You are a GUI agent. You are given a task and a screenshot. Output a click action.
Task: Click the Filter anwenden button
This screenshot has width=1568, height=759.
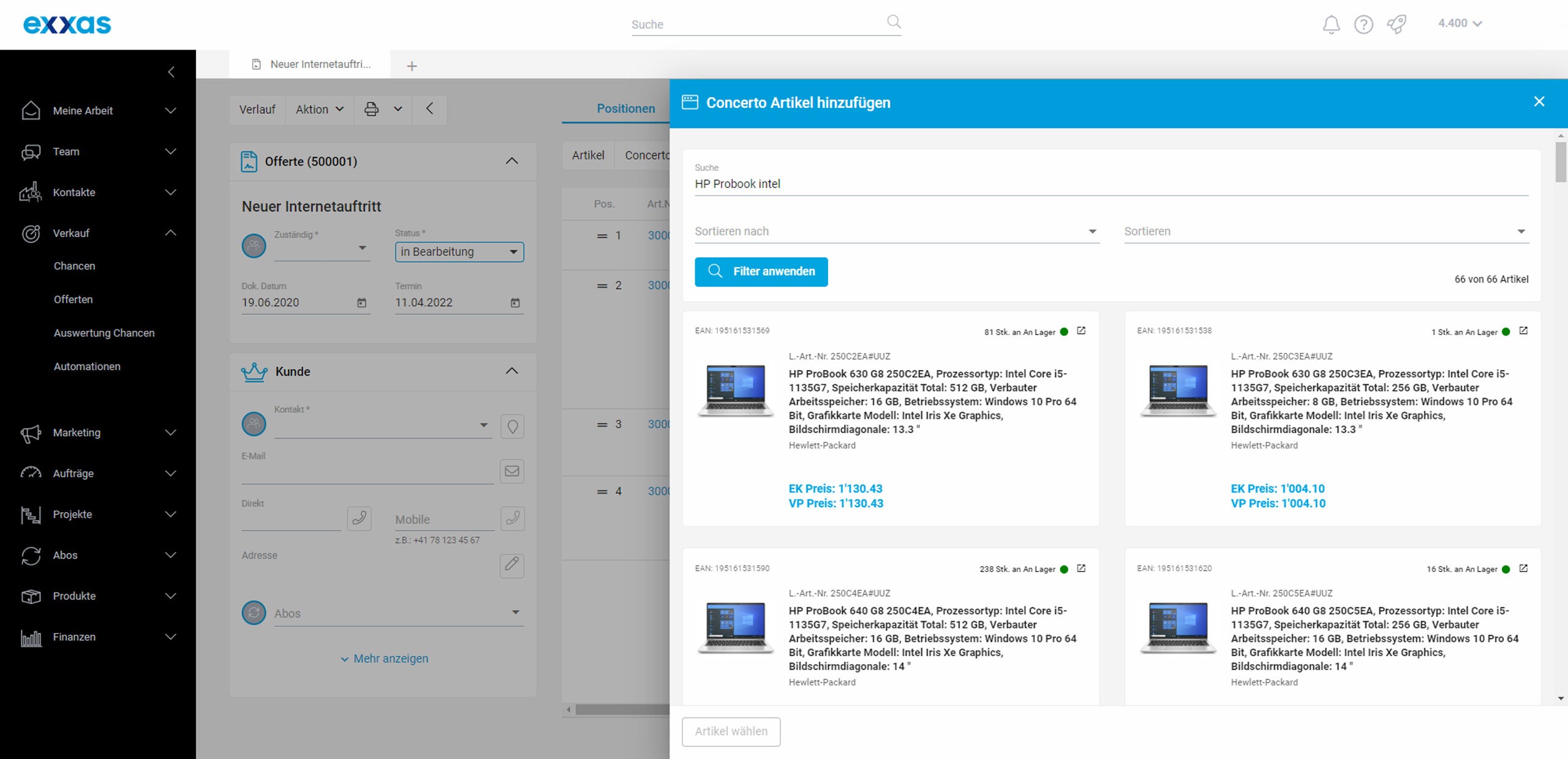click(761, 271)
